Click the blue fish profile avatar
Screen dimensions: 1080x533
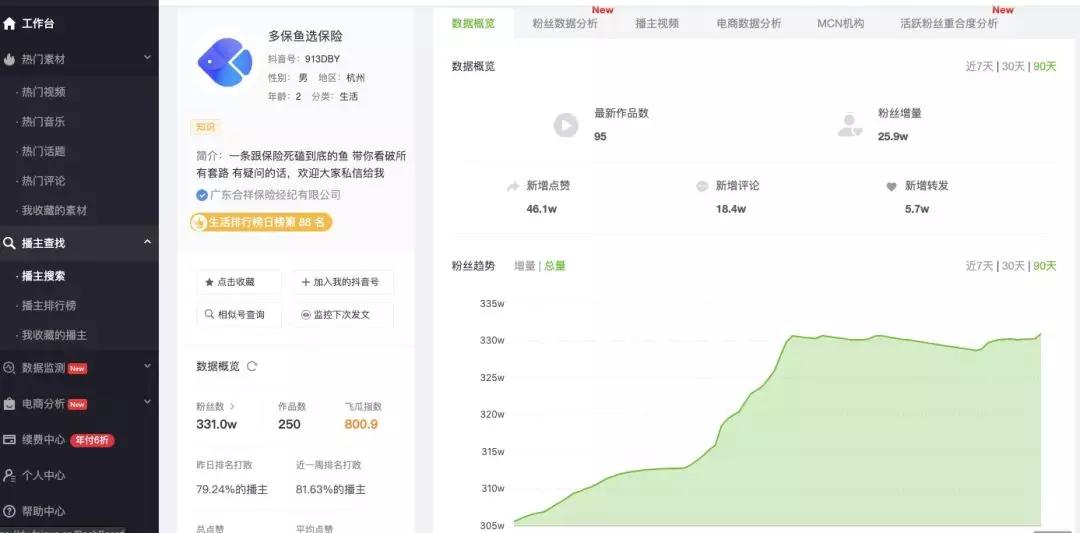coord(225,63)
